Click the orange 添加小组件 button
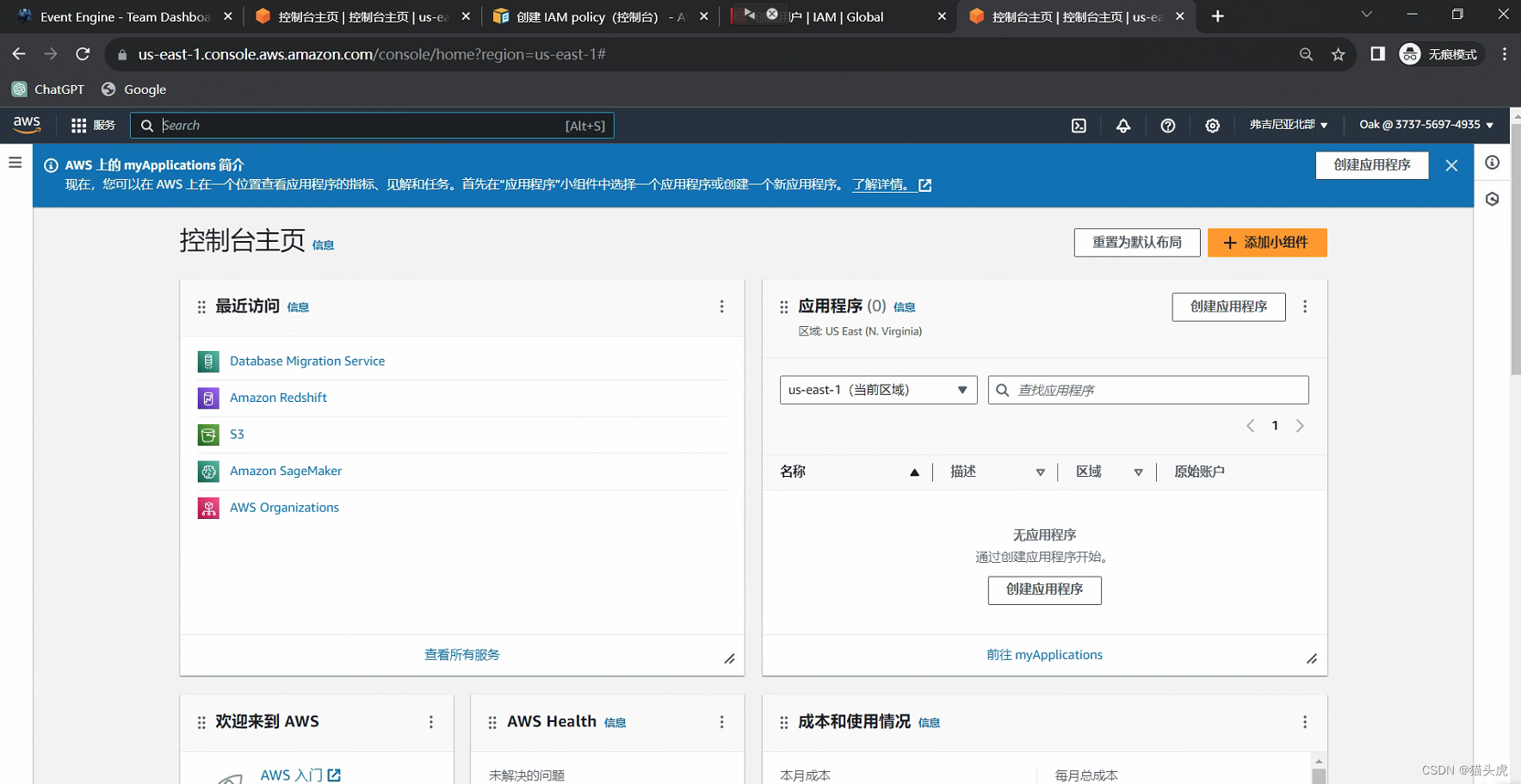This screenshot has width=1521, height=784. [x=1267, y=243]
